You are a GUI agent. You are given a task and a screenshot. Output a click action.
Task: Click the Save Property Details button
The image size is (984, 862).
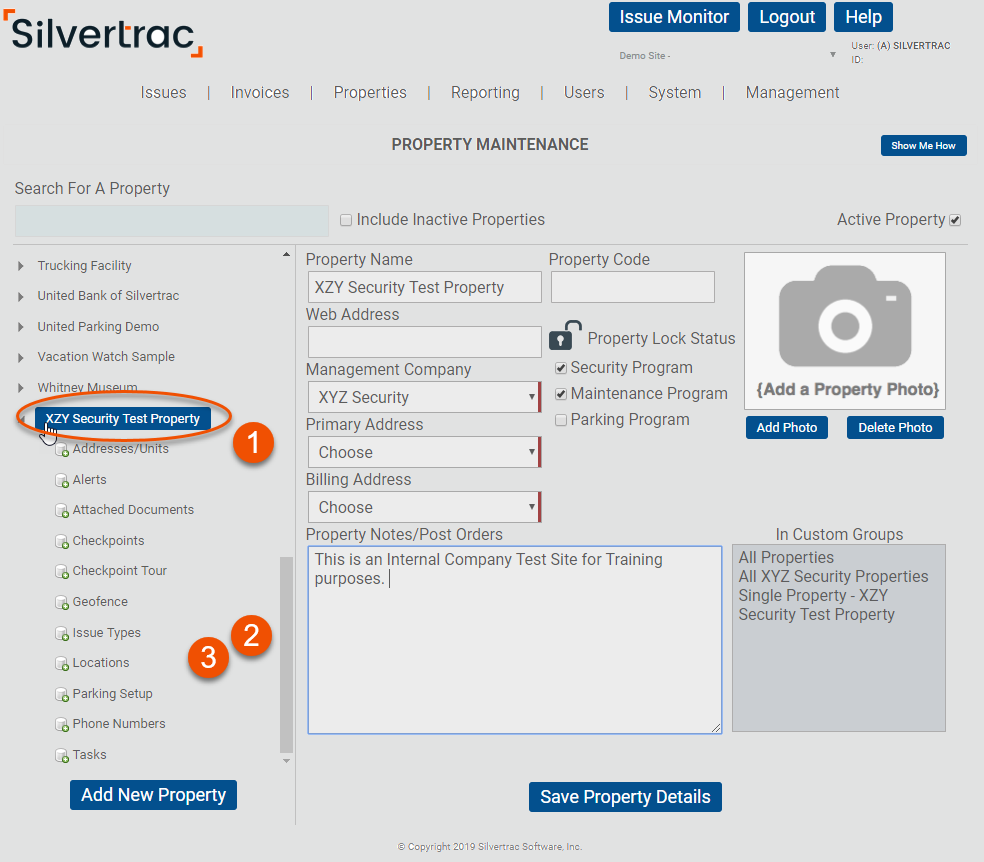[624, 797]
